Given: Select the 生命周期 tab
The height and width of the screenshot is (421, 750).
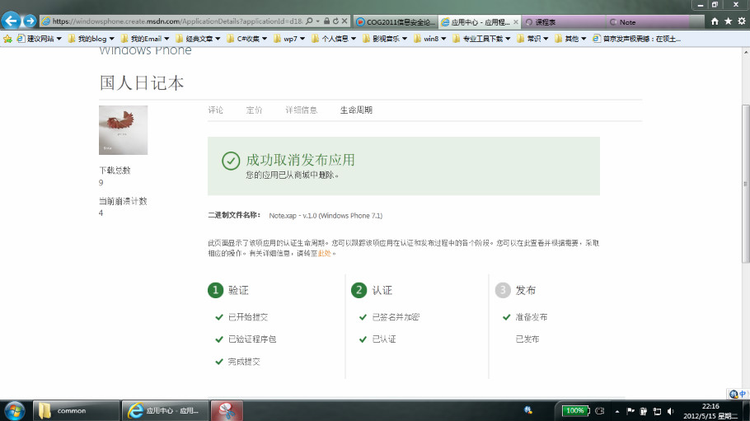Looking at the screenshot, I should pyautogui.click(x=356, y=110).
